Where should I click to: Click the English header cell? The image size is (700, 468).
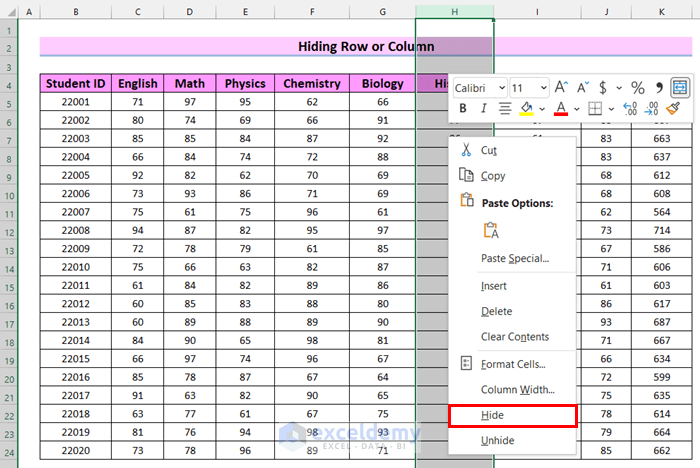(x=138, y=84)
